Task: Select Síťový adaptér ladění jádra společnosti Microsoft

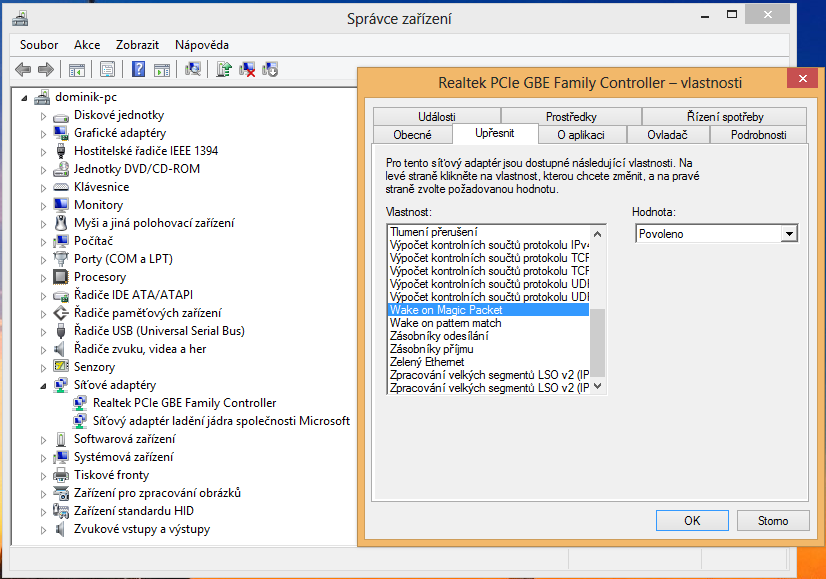Action: point(221,421)
